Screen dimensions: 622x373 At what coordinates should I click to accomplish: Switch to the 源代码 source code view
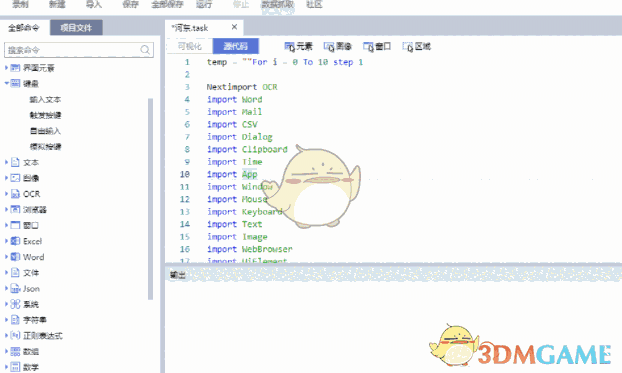(x=236, y=46)
